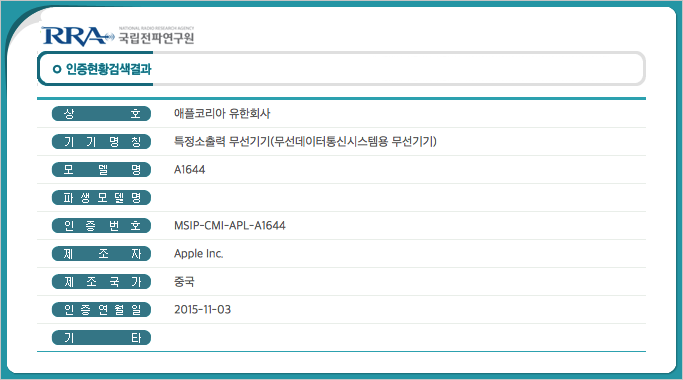Image resolution: width=683 pixels, height=380 pixels.
Task: Click the 국립전파연구원 agency name text
Action: (x=156, y=38)
